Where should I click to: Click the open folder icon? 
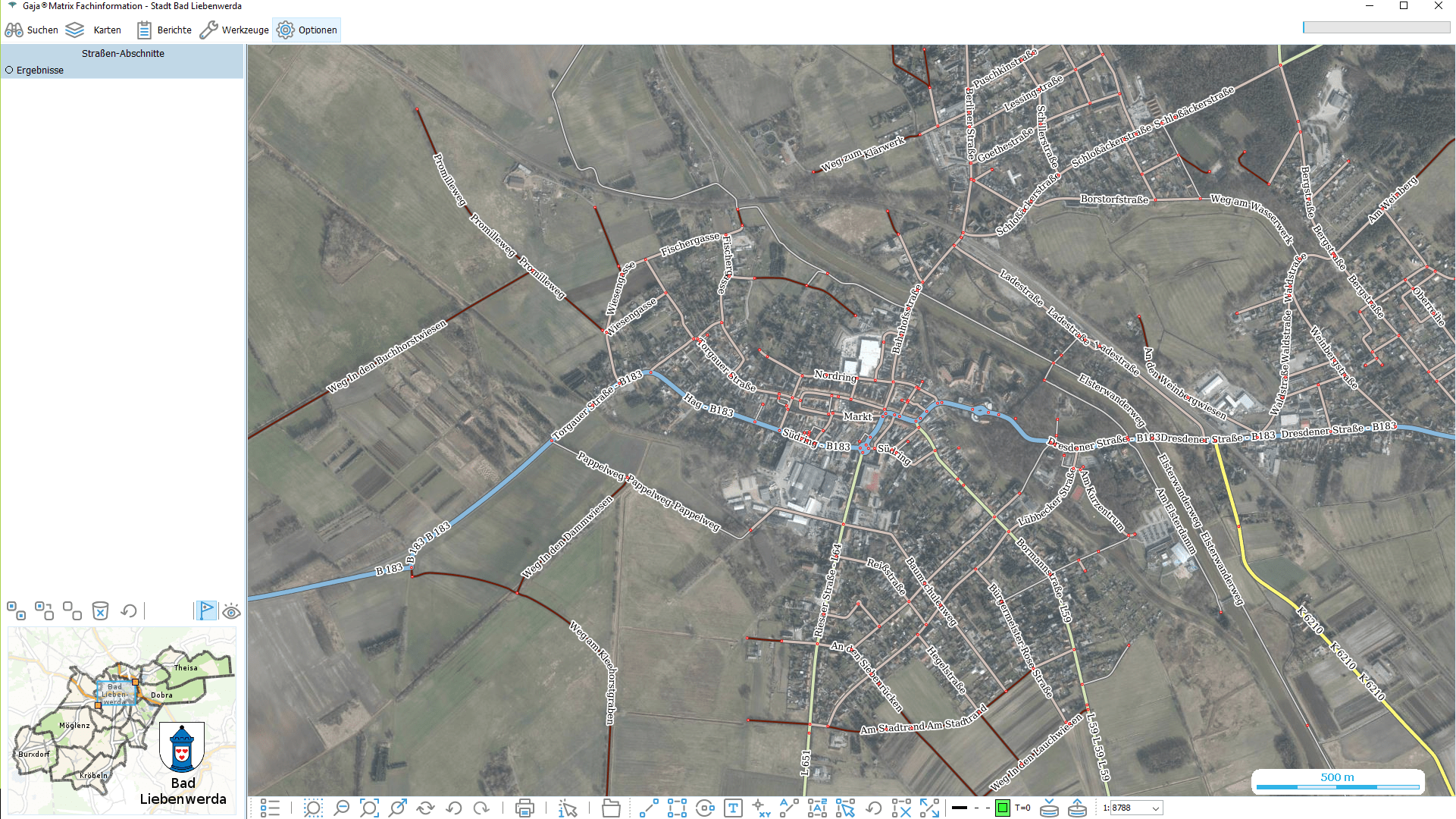pyautogui.click(x=611, y=808)
